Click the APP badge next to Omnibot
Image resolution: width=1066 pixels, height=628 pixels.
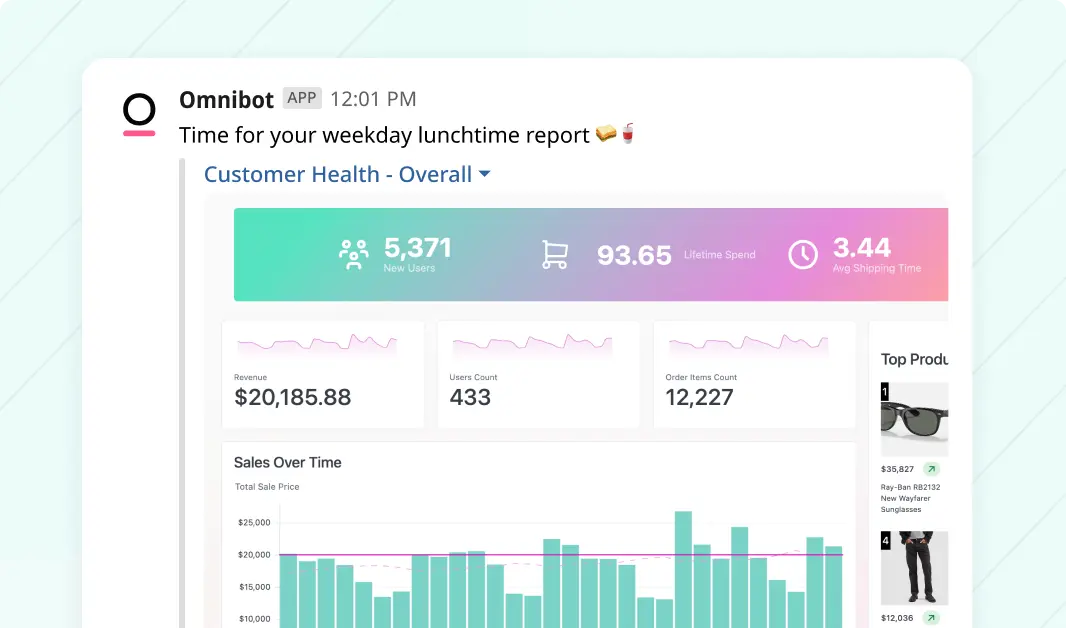[x=301, y=98]
